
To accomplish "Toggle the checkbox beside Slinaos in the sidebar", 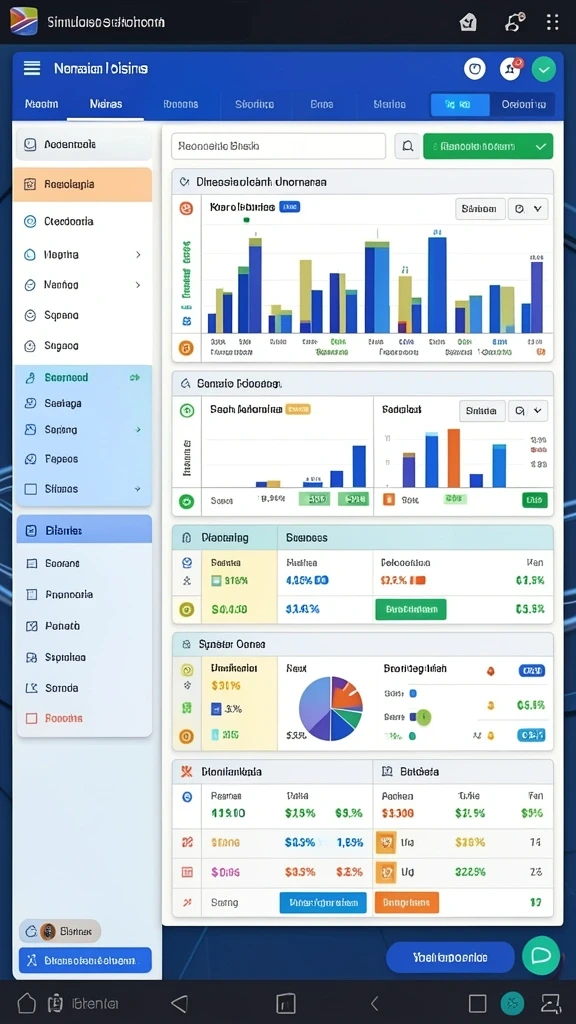I will tap(30, 488).
